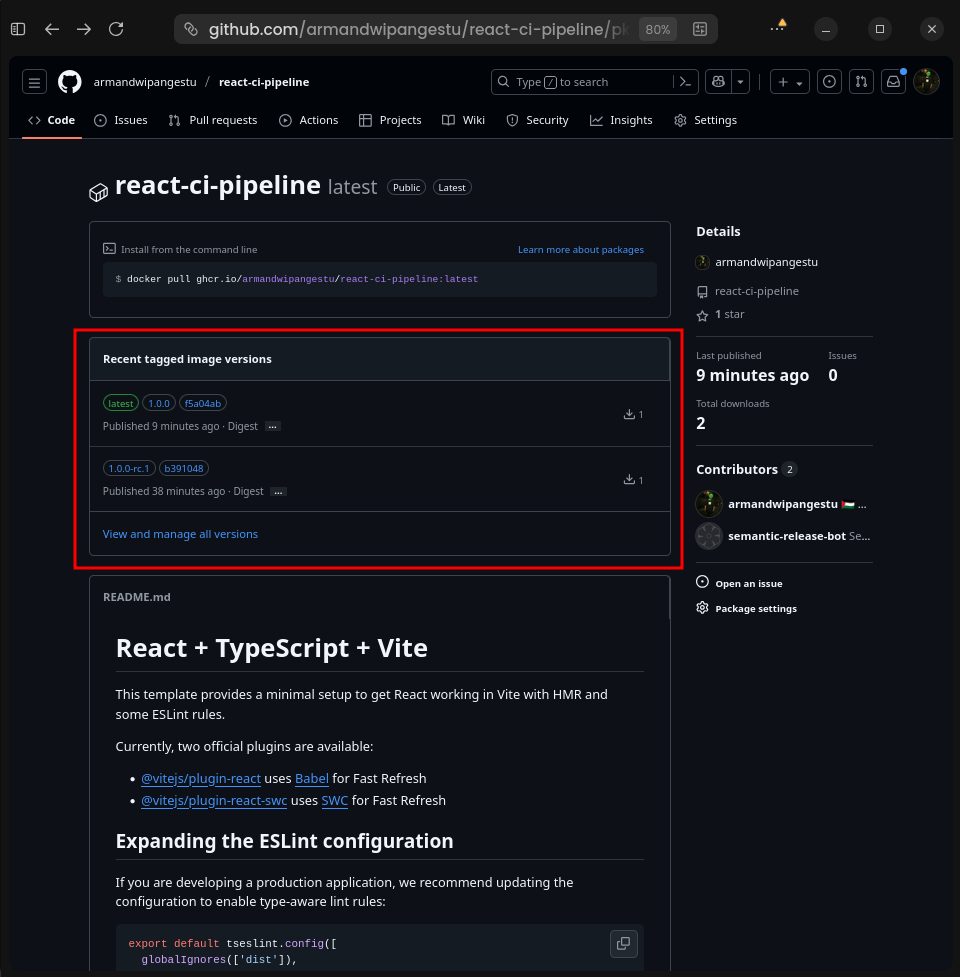Image resolution: width=960 pixels, height=977 pixels.
Task: Click View and manage all versions
Action: point(180,534)
